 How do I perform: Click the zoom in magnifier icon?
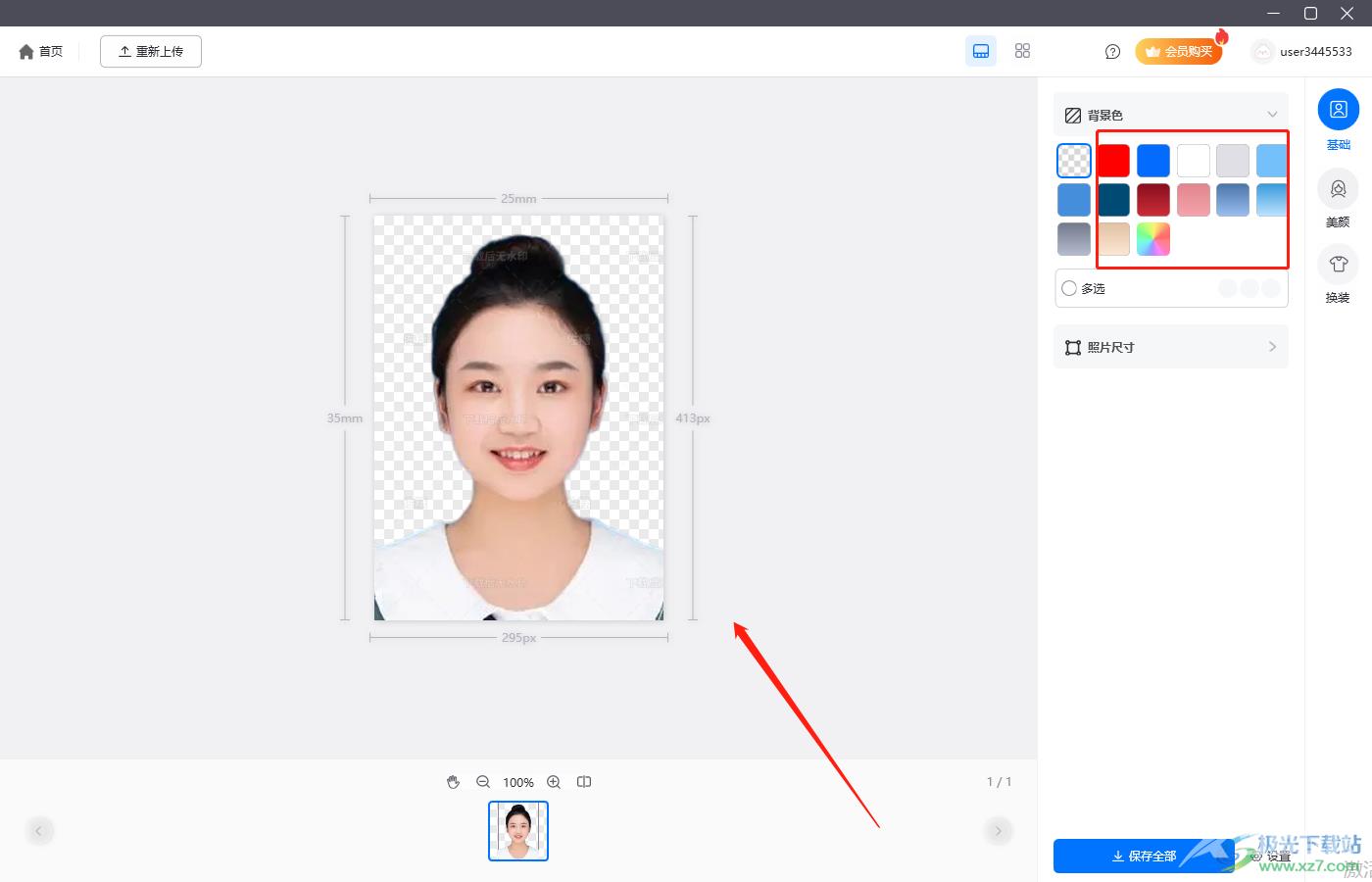(x=554, y=782)
